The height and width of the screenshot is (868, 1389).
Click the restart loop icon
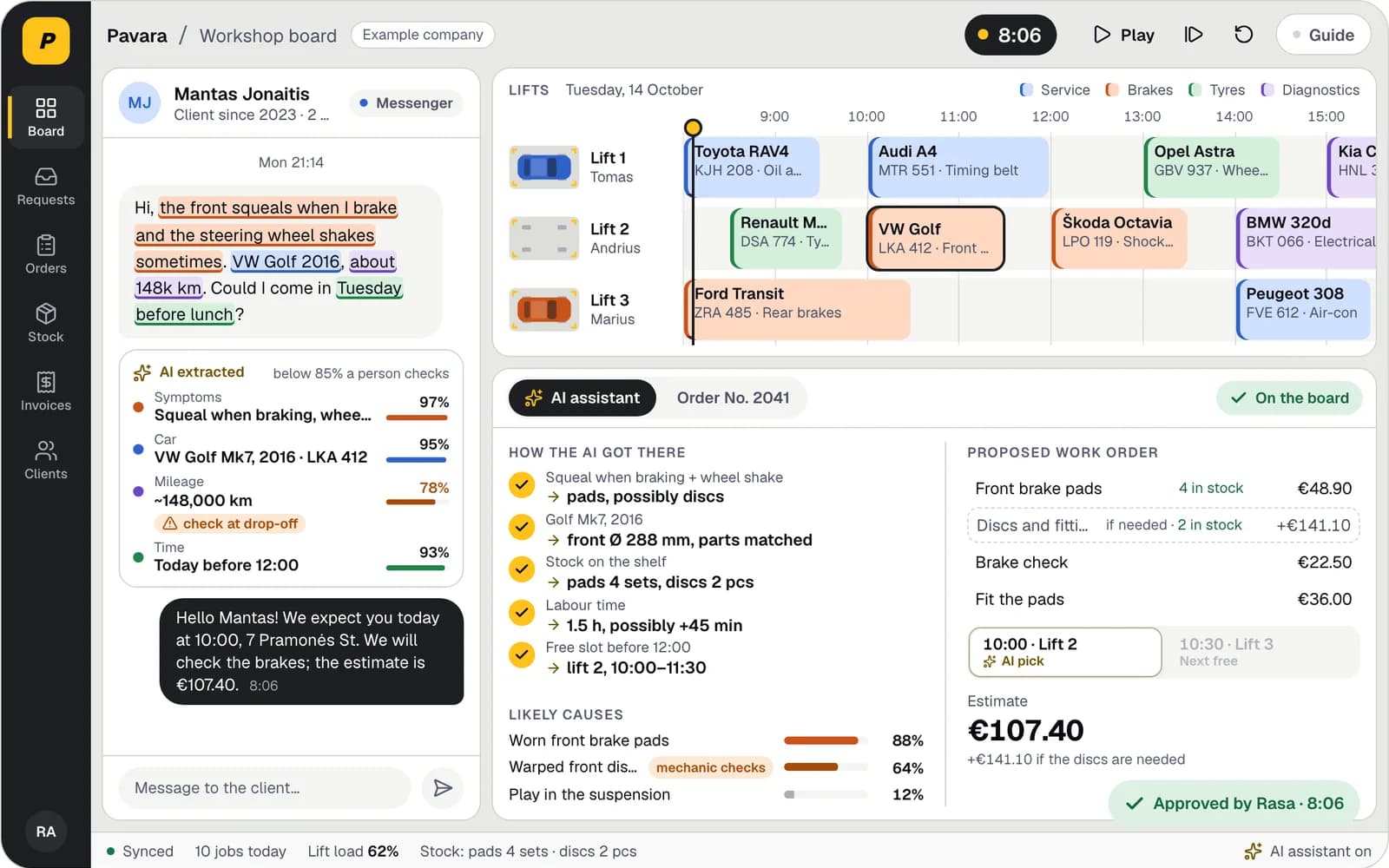click(x=1243, y=35)
